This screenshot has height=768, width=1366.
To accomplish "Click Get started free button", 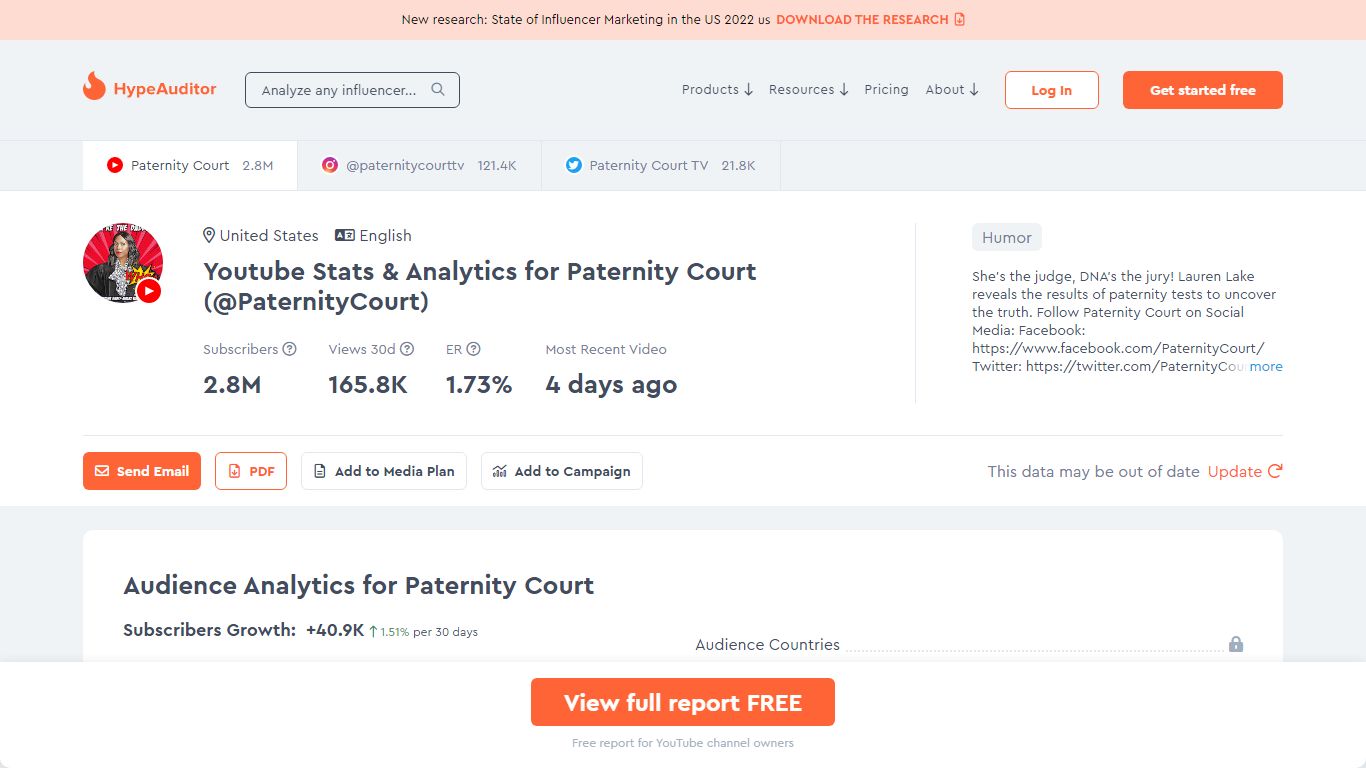I will coord(1202,90).
